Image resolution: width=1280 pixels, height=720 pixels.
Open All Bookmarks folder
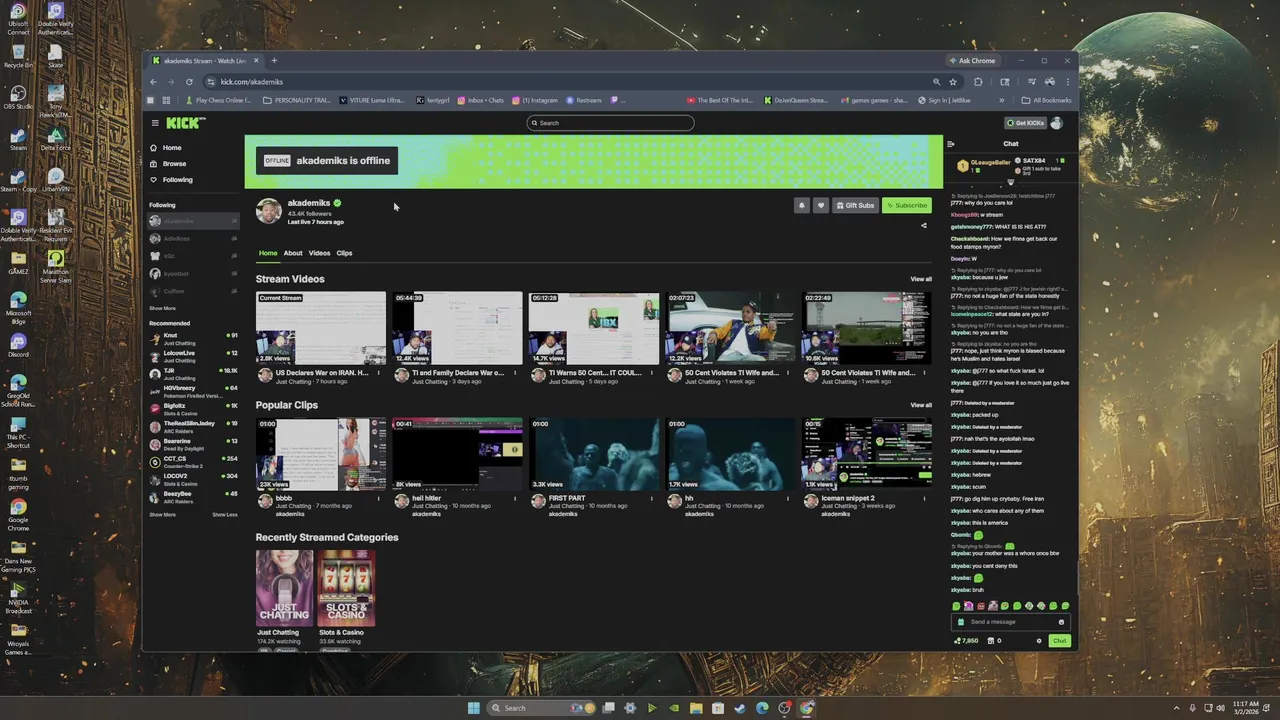pos(1046,100)
